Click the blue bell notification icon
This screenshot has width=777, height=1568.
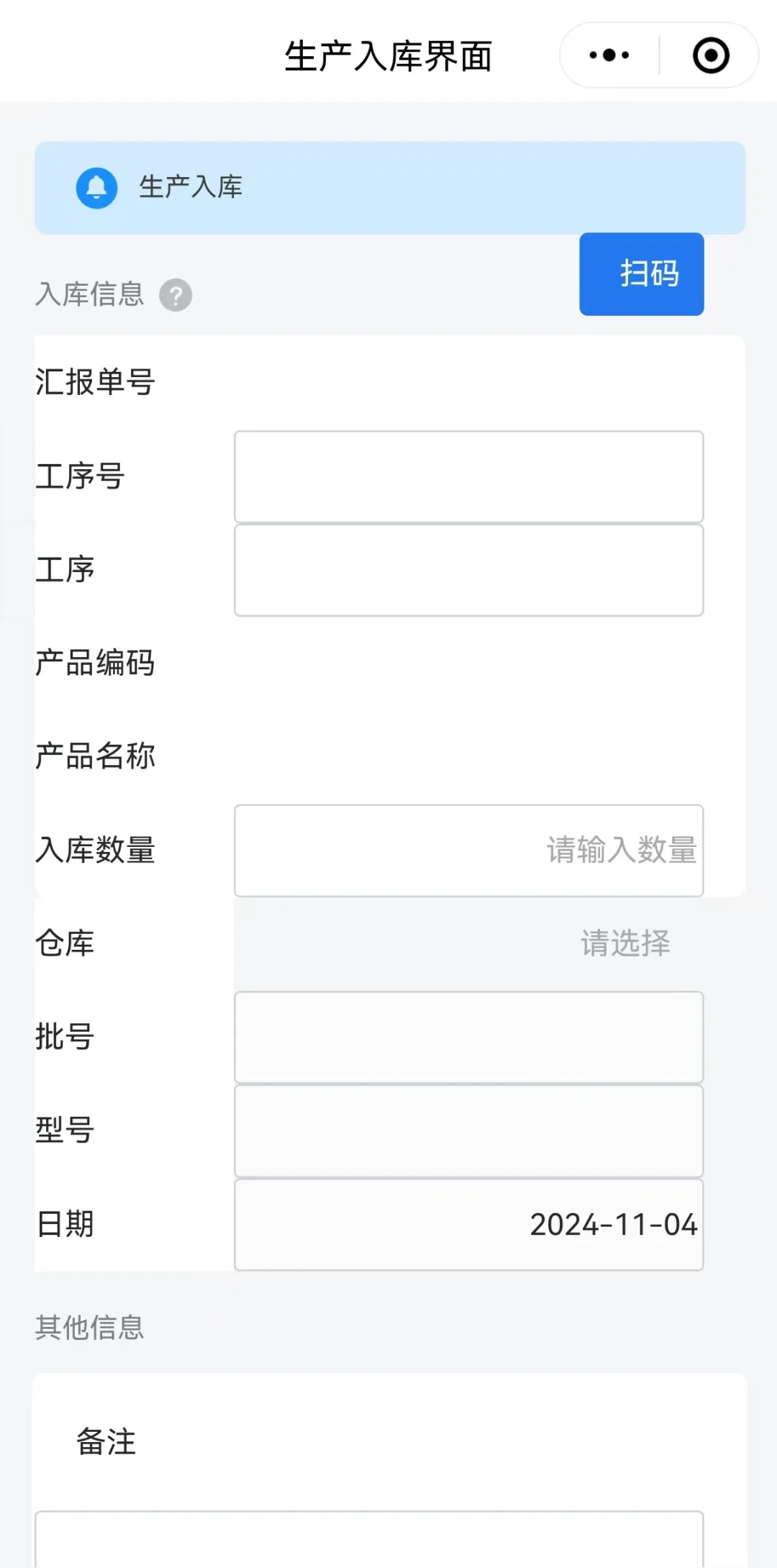(96, 188)
